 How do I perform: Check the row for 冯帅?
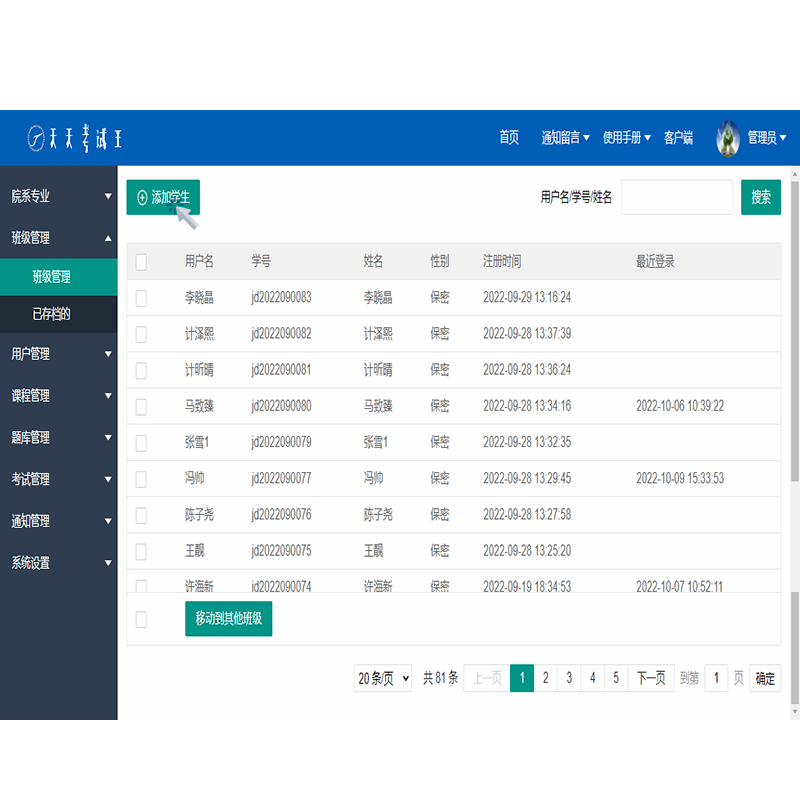141,479
